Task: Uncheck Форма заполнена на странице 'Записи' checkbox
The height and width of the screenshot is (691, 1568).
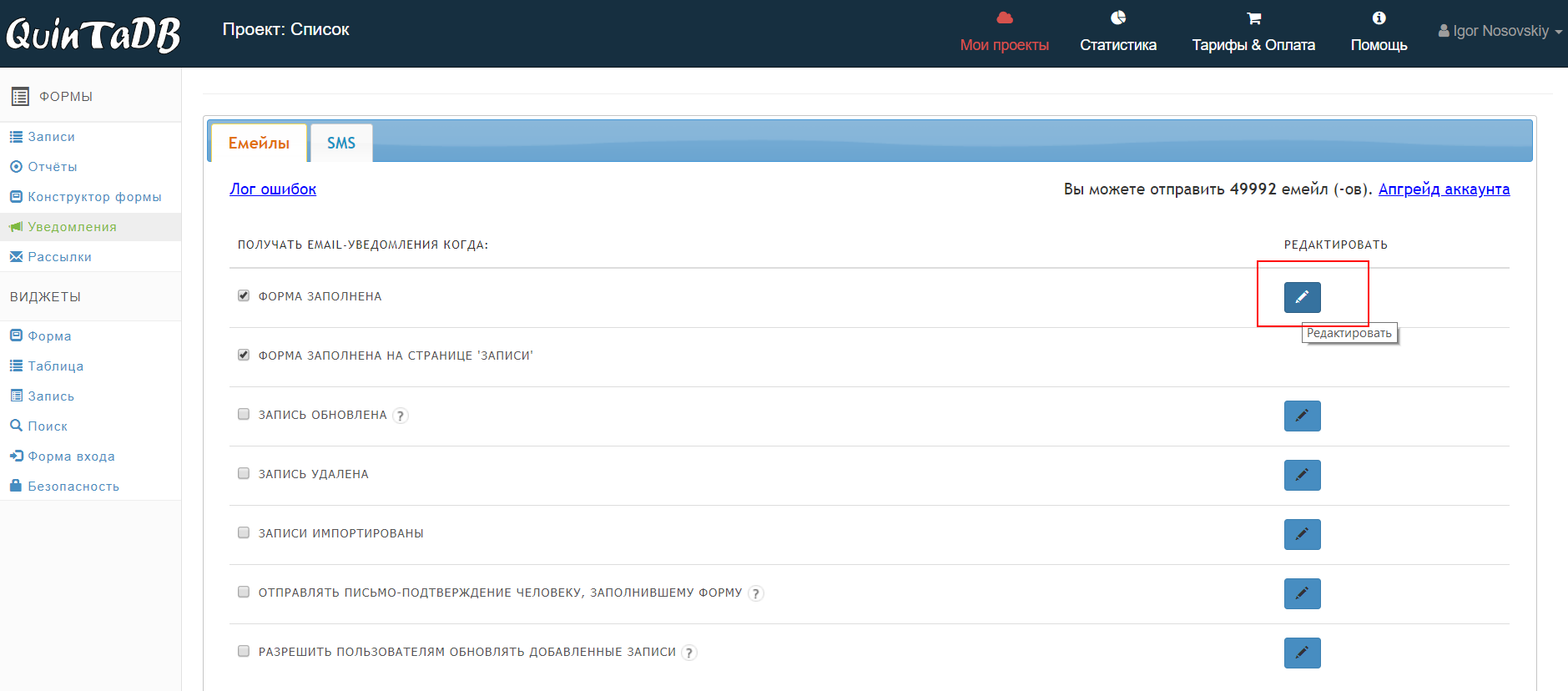Action: pos(244,355)
